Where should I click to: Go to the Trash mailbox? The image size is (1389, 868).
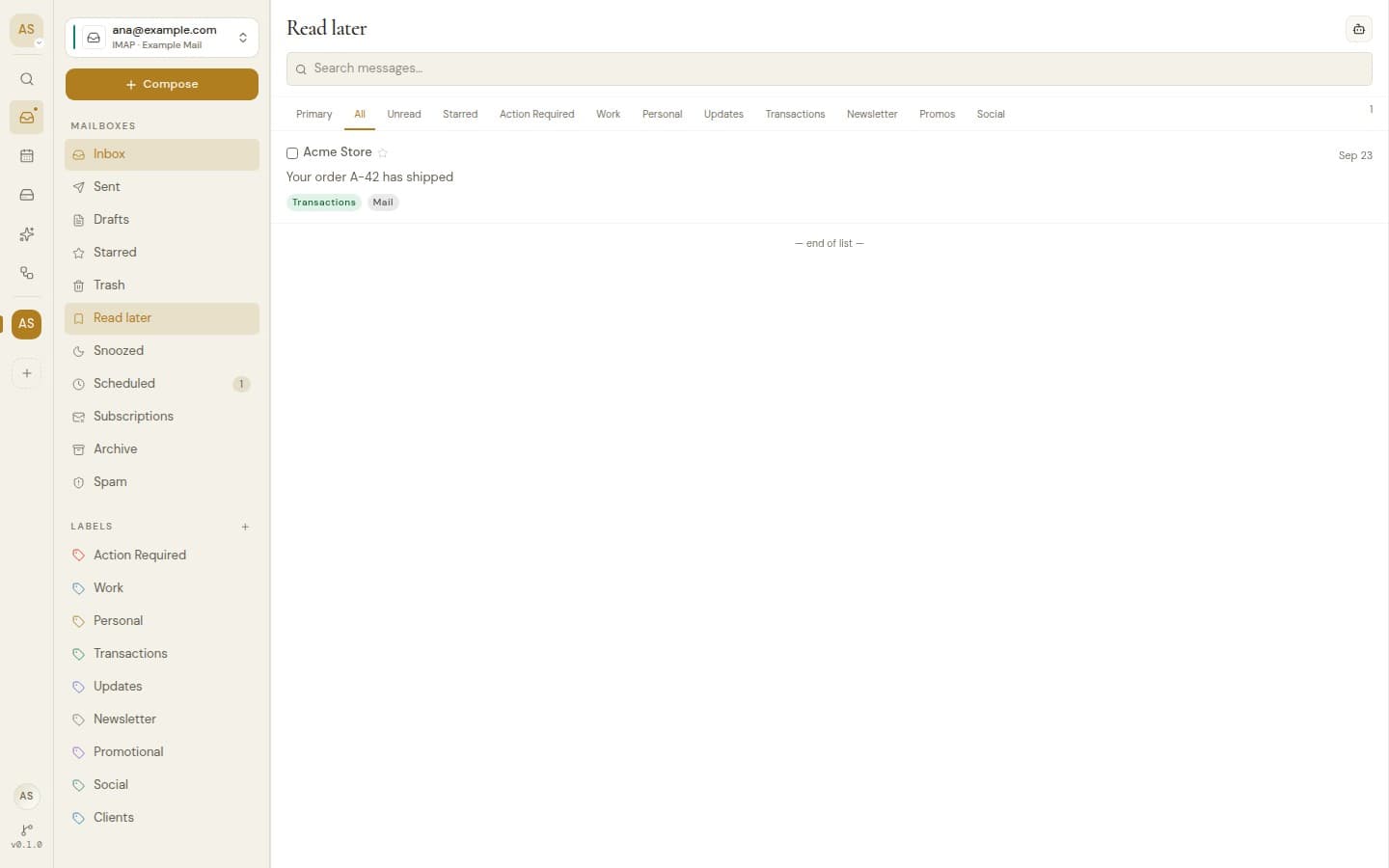(162, 285)
